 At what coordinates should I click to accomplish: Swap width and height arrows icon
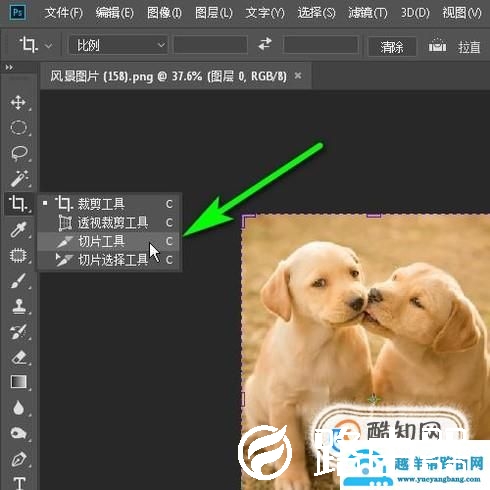(265, 44)
